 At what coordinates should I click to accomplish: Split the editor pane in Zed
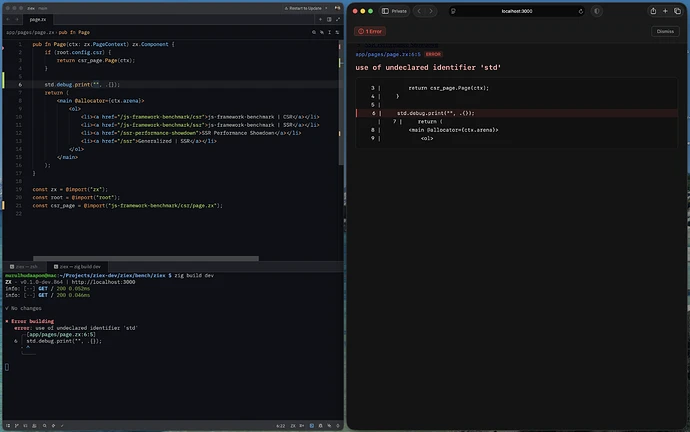point(327,19)
